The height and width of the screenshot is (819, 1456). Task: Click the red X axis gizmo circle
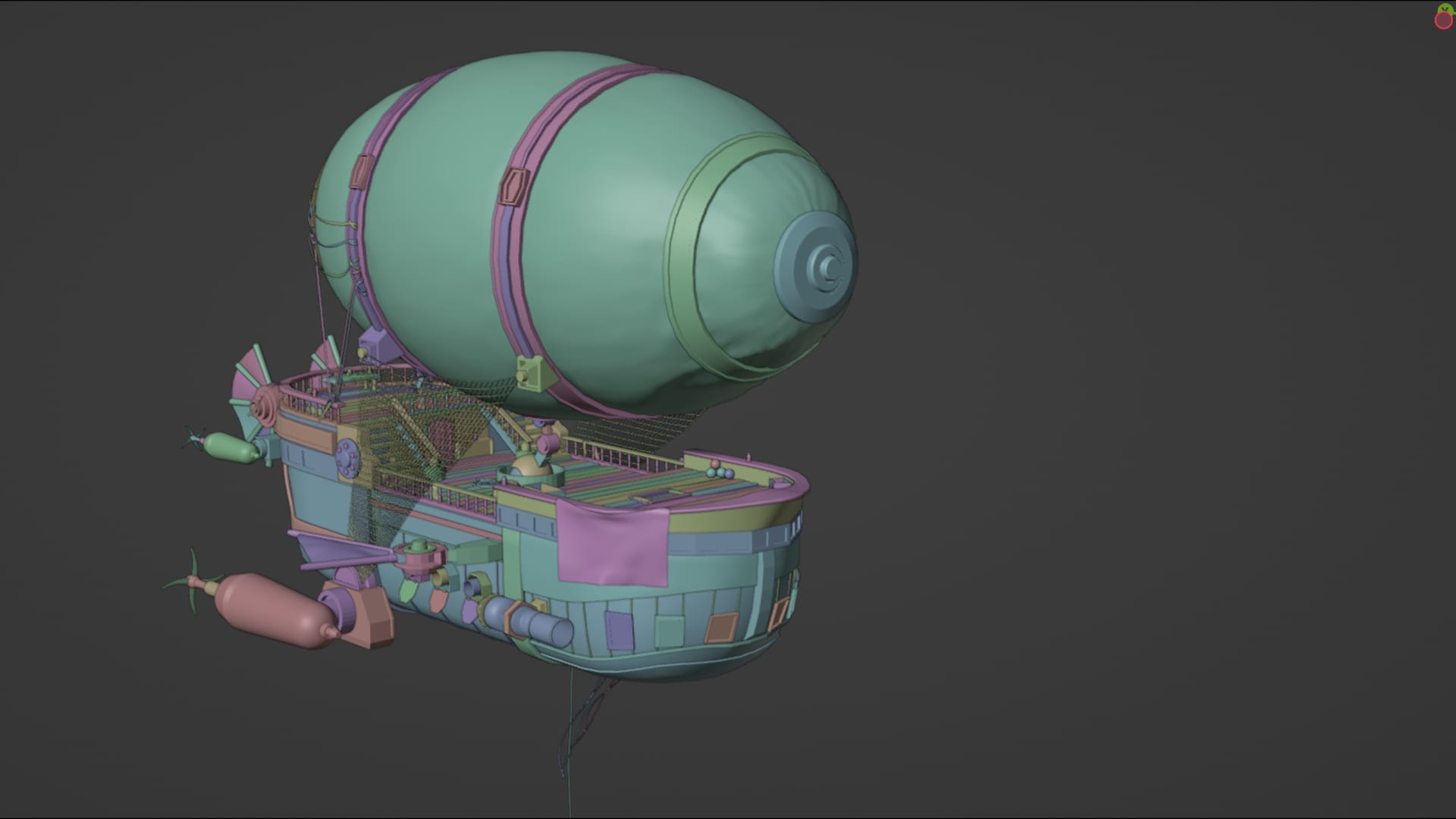pyautogui.click(x=1444, y=20)
